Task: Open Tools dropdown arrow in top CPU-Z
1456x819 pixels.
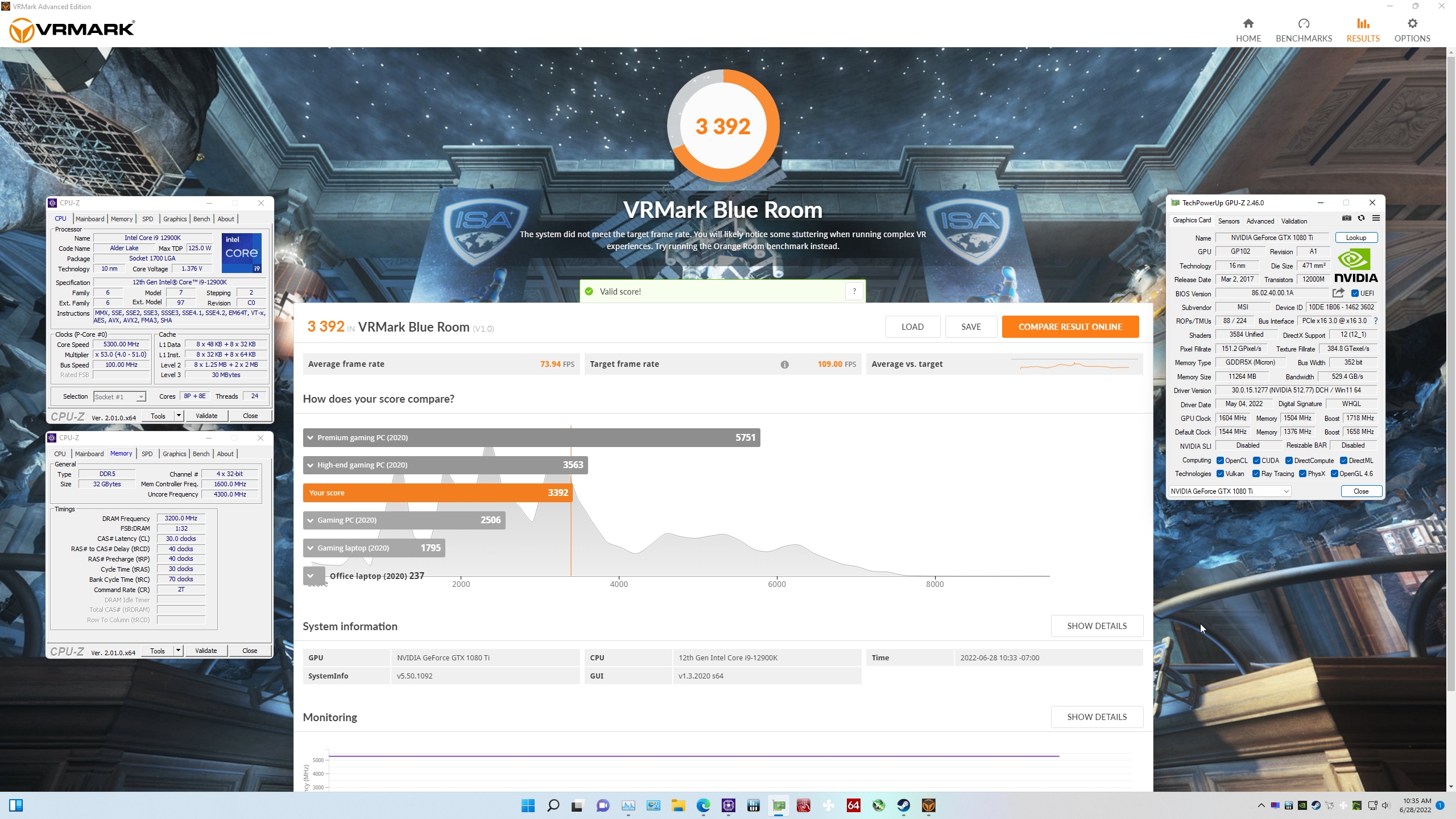Action: click(x=179, y=416)
